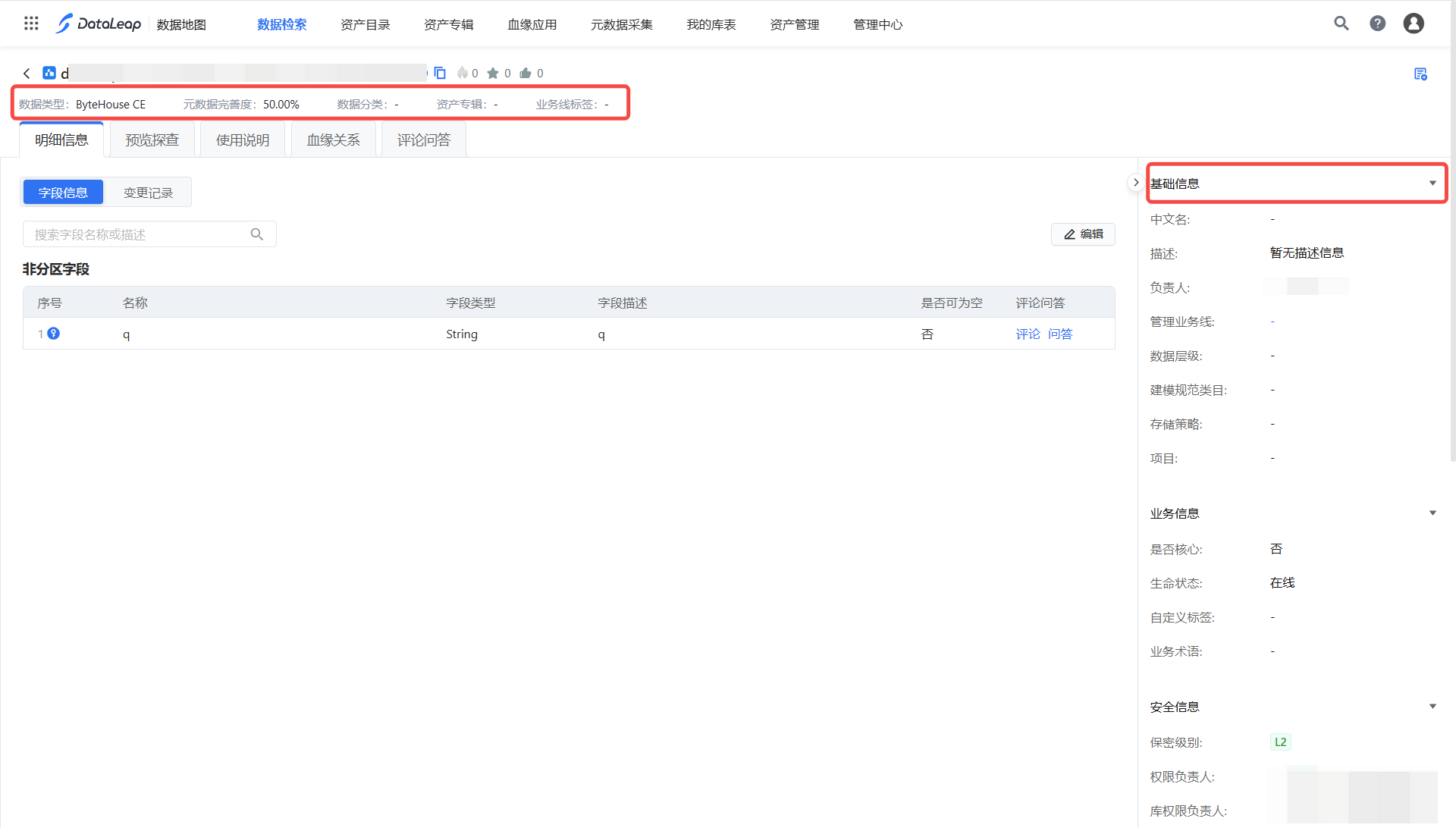This screenshot has height=828, width=1456.
Task: Collapse the 安全信息 section
Action: pyautogui.click(x=1432, y=707)
